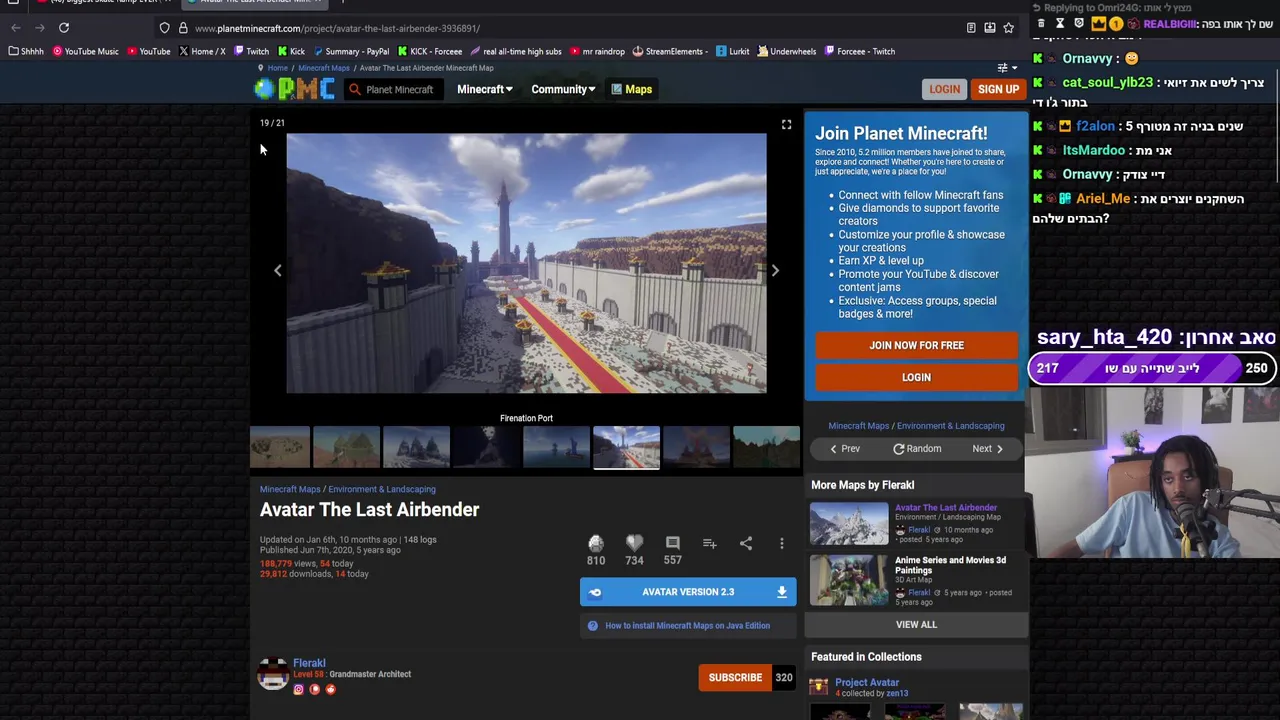Click Minecraft Maps in the top breadcrumb
The width and height of the screenshot is (1280, 720).
coord(324,68)
